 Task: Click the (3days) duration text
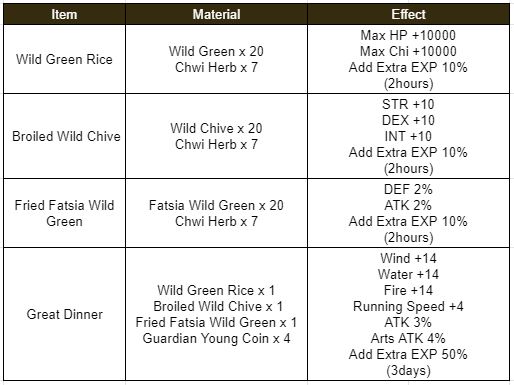[x=408, y=370]
